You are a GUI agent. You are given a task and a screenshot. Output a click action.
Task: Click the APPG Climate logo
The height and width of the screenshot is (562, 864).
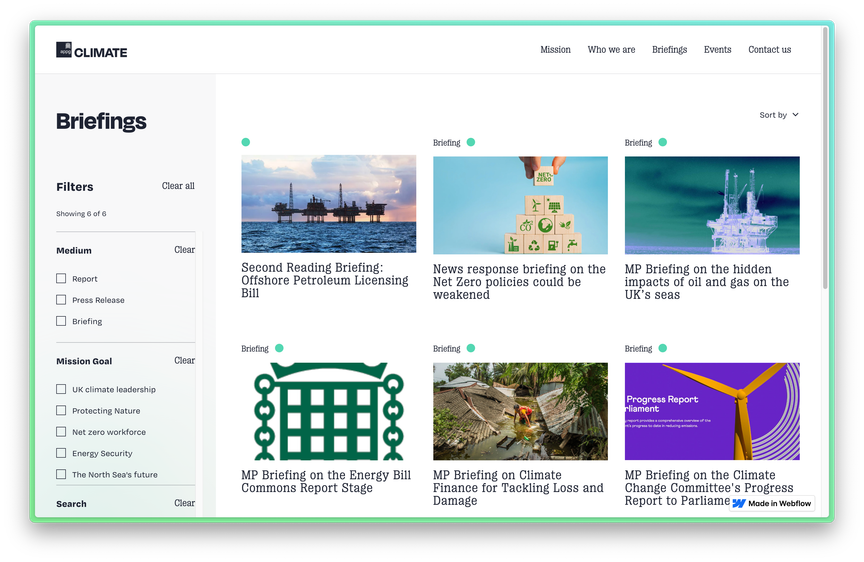pyautogui.click(x=91, y=50)
